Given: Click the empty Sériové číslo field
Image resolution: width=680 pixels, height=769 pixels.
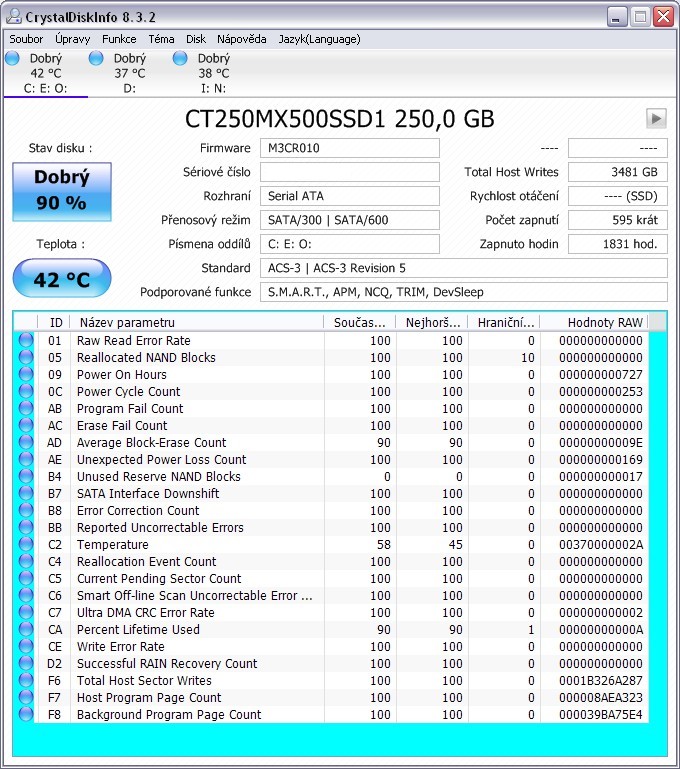Looking at the screenshot, I should coord(350,172).
